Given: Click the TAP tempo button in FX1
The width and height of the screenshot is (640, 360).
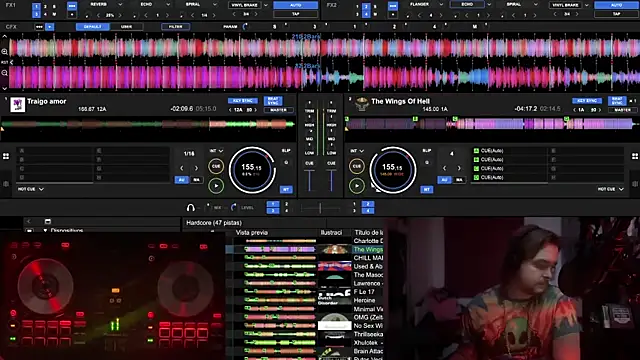Looking at the screenshot, I should 296,14.
